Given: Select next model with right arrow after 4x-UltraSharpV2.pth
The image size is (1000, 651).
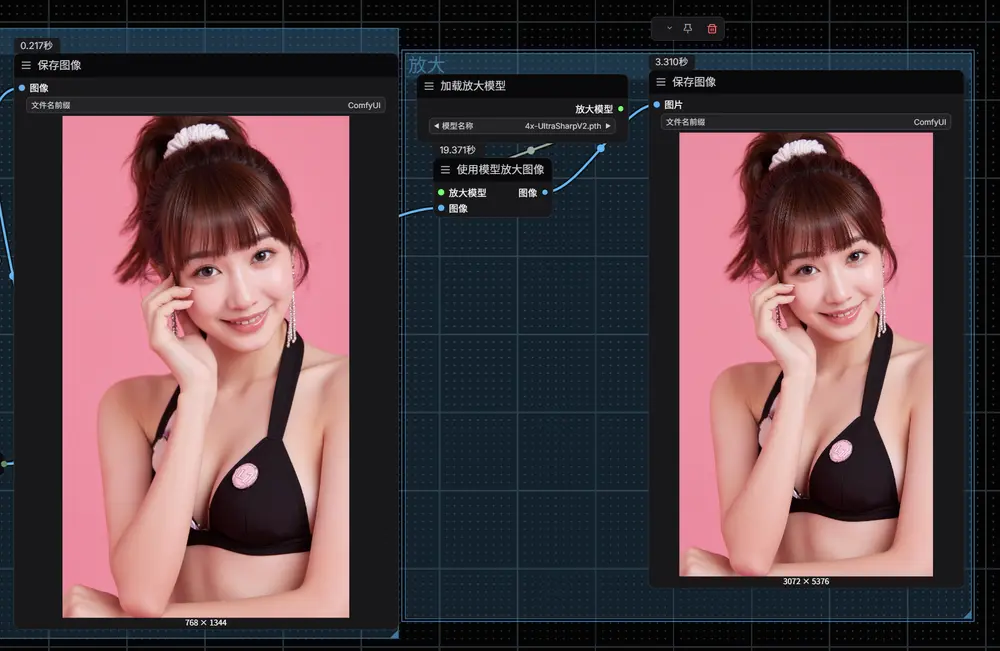Looking at the screenshot, I should coord(608,126).
